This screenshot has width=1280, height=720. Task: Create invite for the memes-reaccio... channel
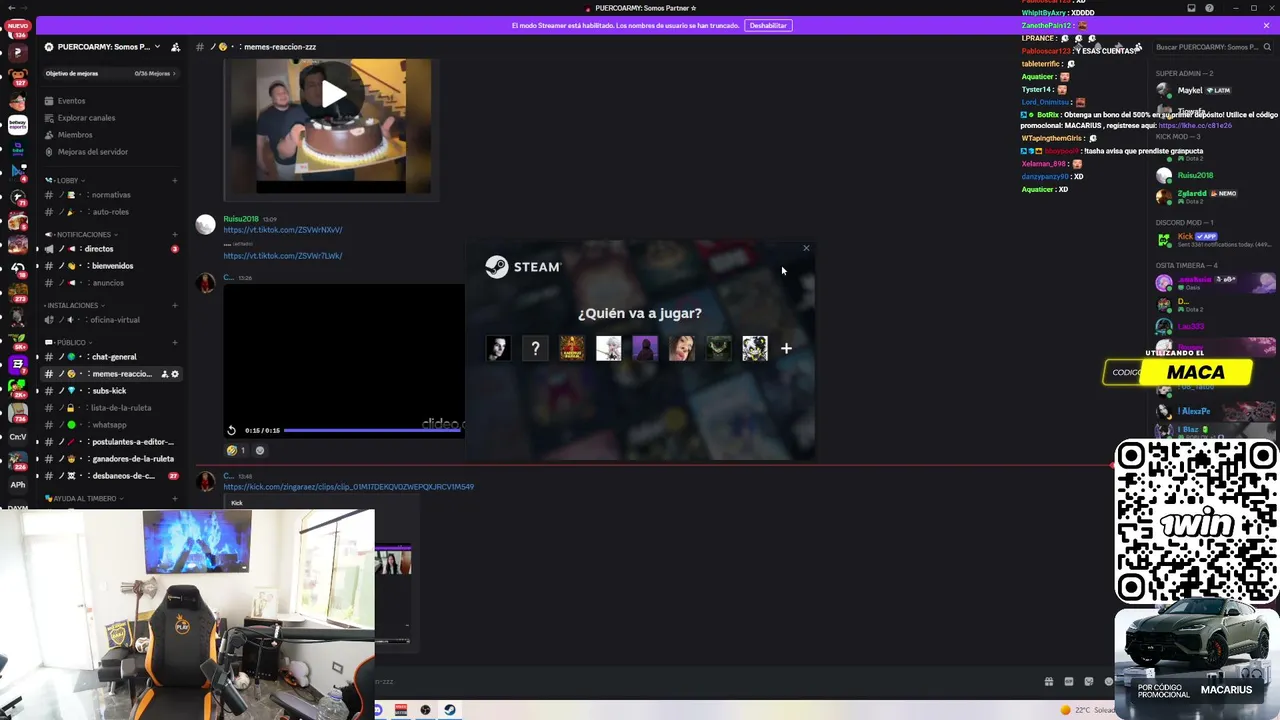(164, 374)
